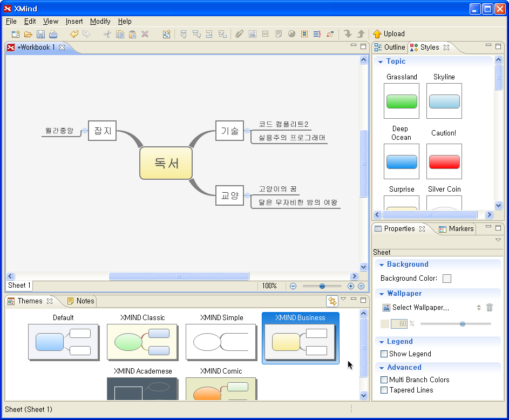Image resolution: width=509 pixels, height=420 pixels.
Task: Click the trash icon to delete wallpaper
Action: tap(489, 307)
